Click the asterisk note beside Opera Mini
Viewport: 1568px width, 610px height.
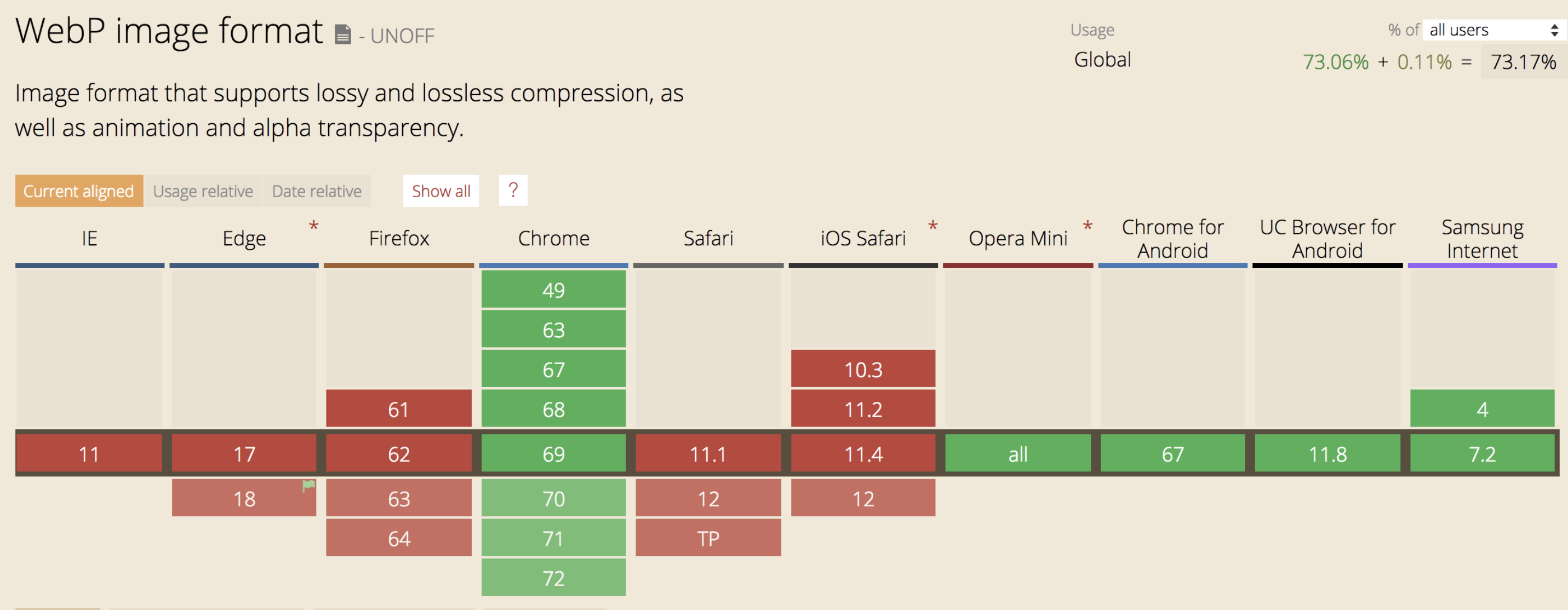(1087, 226)
